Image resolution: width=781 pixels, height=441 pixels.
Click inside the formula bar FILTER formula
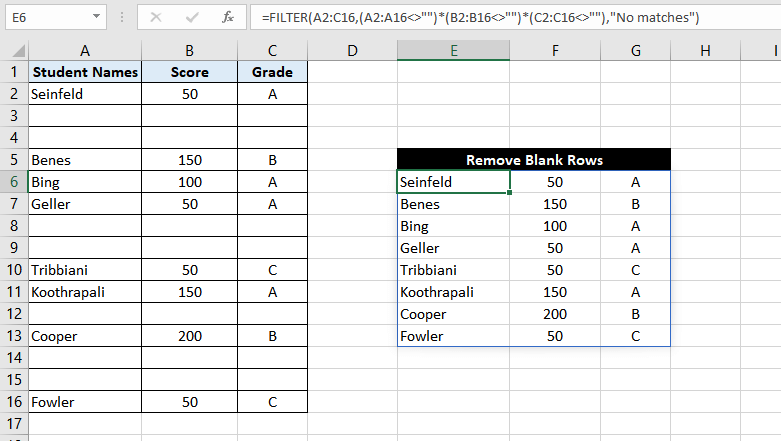coord(481,17)
